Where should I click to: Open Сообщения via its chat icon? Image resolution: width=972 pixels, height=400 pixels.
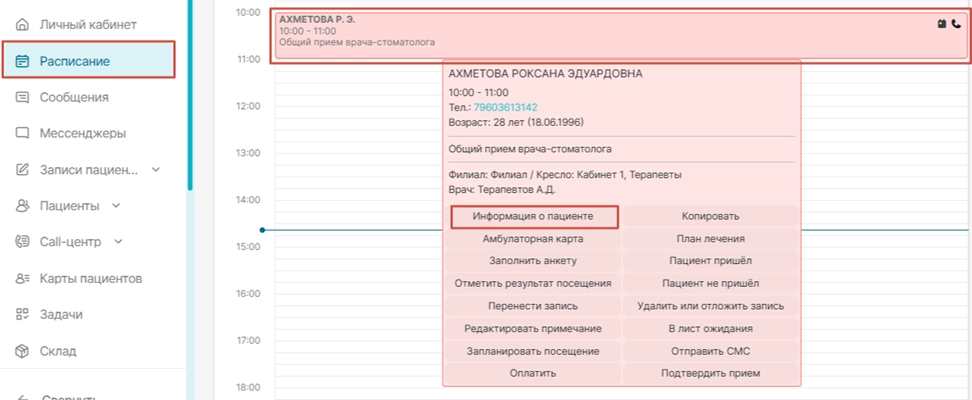pos(21,97)
